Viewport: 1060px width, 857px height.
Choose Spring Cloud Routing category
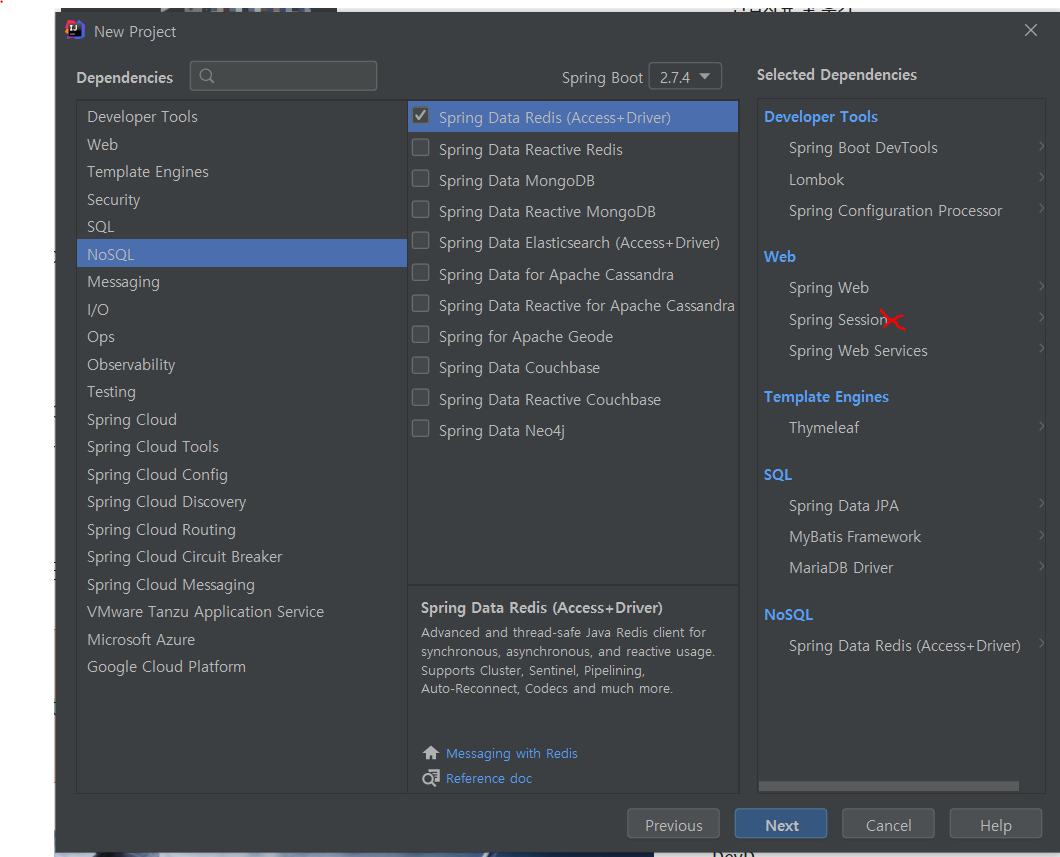241,529
